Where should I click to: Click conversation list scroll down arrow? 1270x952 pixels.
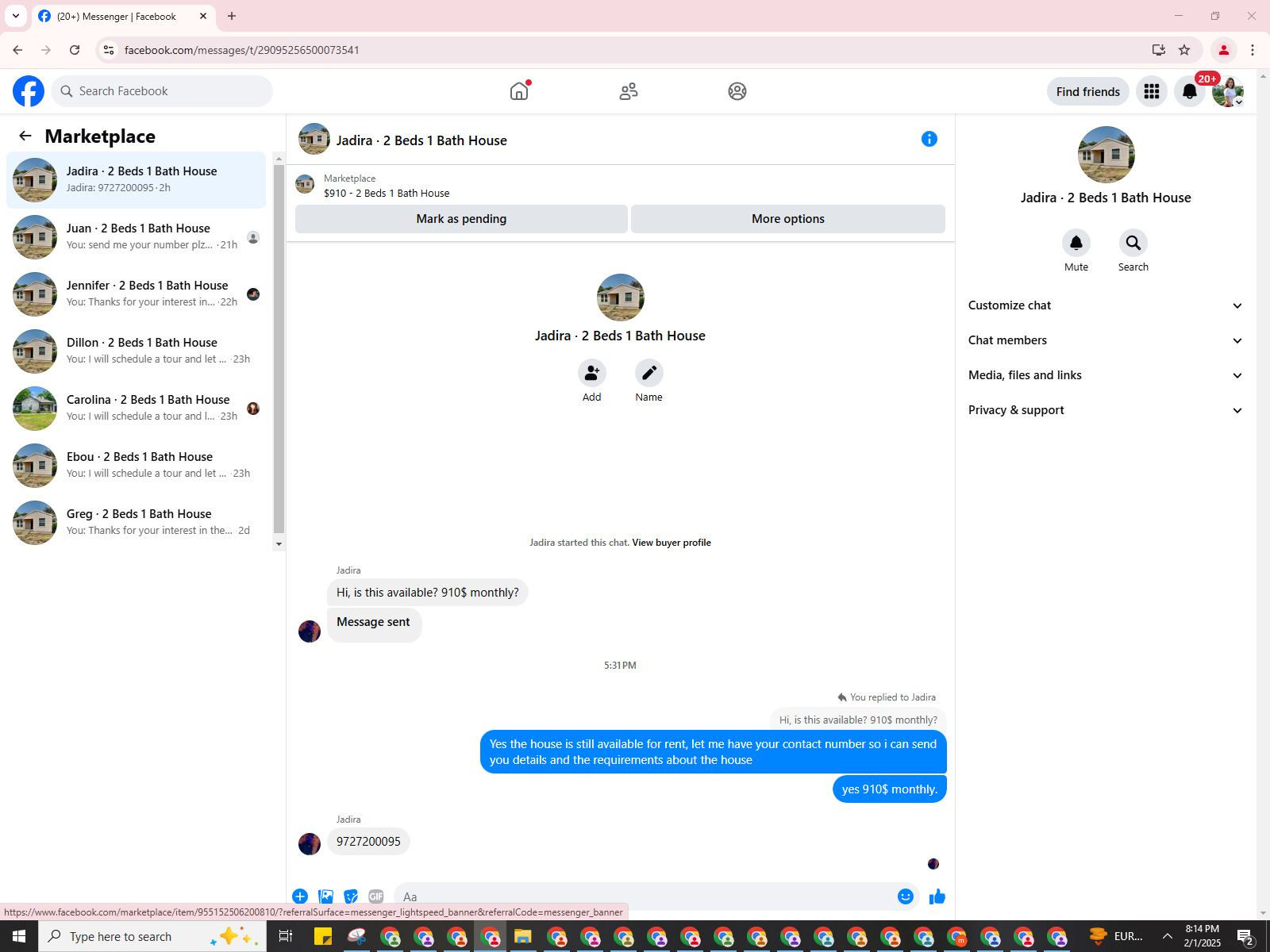point(279,544)
